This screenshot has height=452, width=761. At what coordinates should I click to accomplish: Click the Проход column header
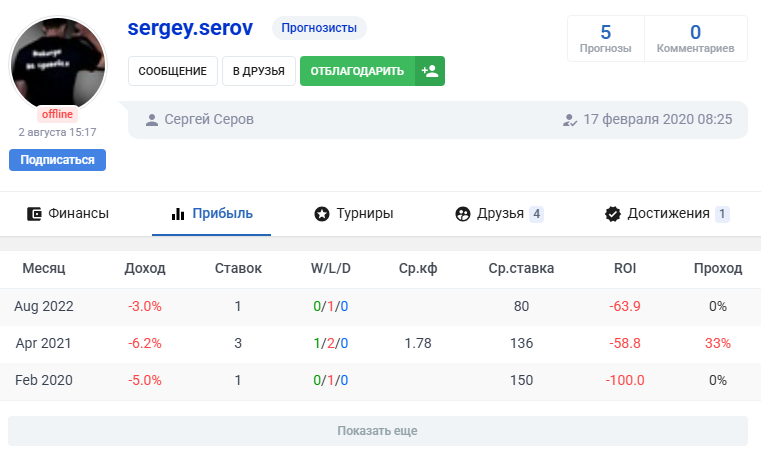pos(718,268)
